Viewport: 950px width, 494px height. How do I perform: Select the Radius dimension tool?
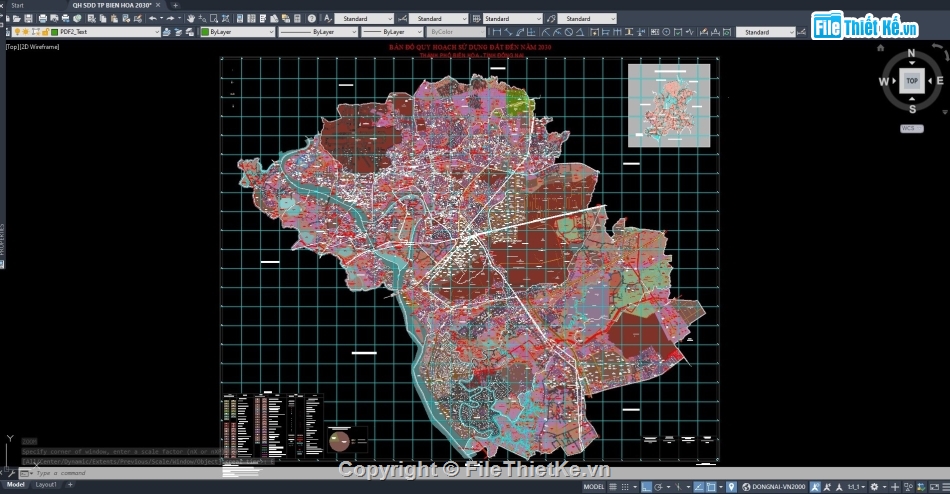tap(546, 32)
